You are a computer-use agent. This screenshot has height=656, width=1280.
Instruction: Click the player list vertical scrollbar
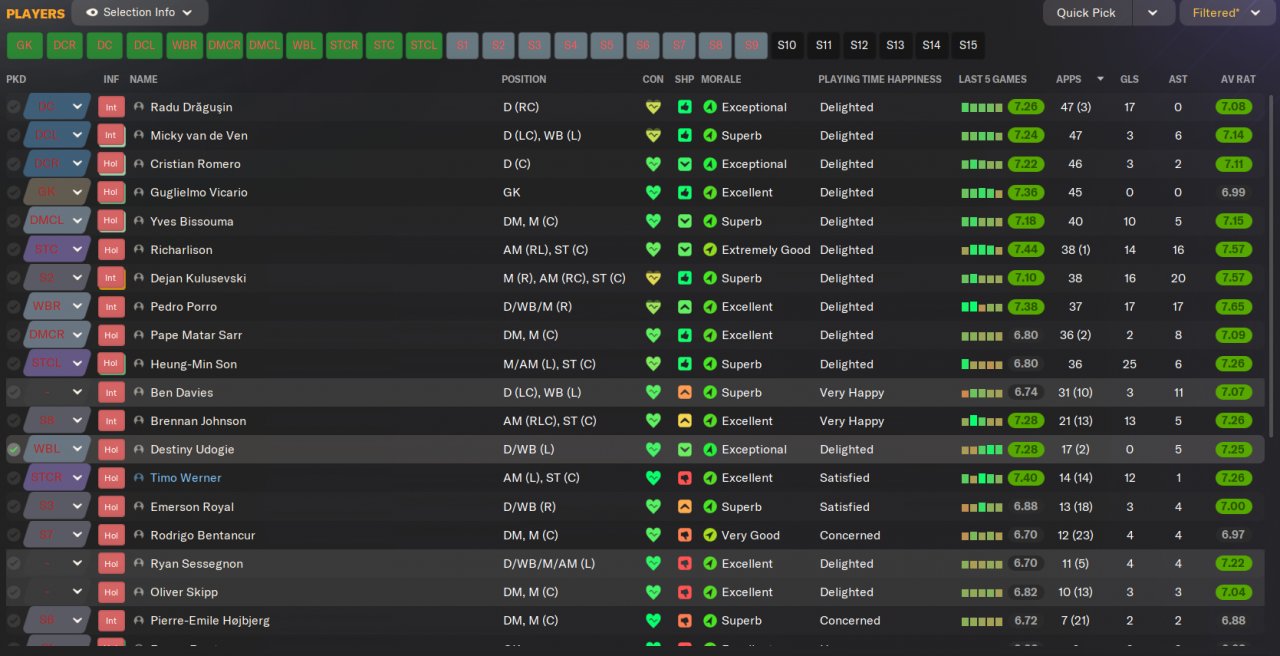pos(1273,265)
